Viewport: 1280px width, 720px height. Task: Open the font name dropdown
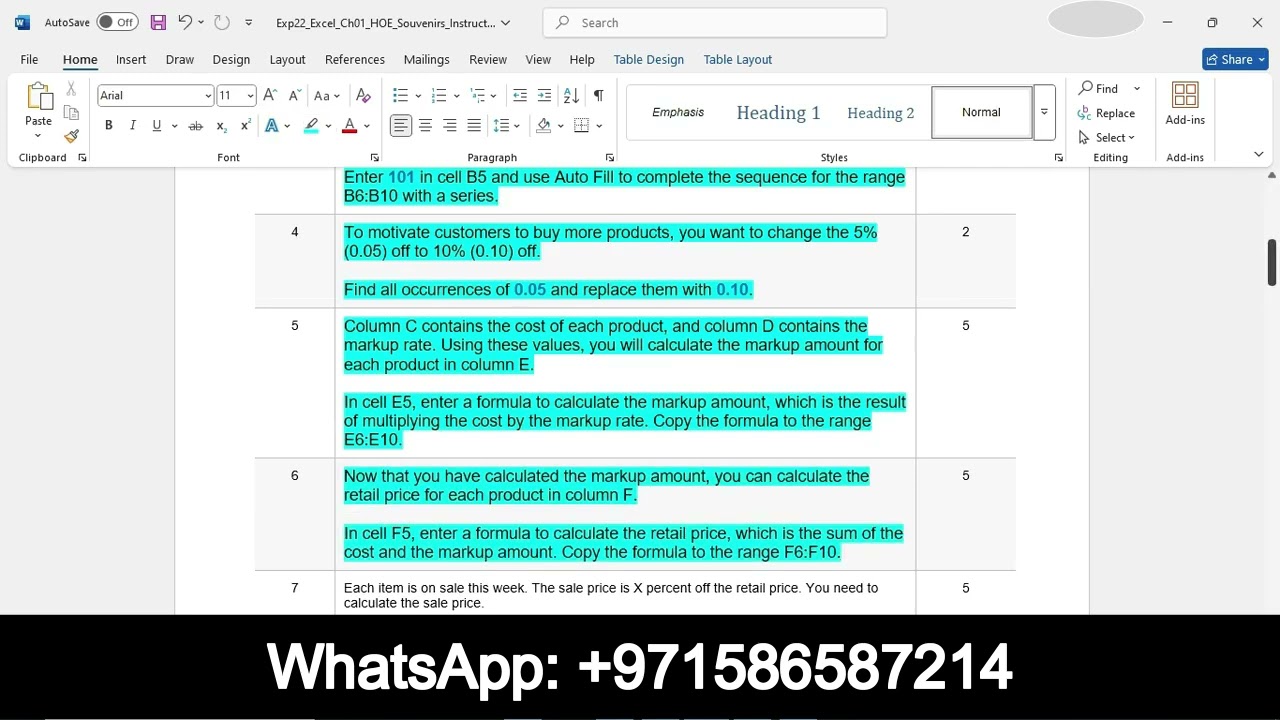point(208,95)
